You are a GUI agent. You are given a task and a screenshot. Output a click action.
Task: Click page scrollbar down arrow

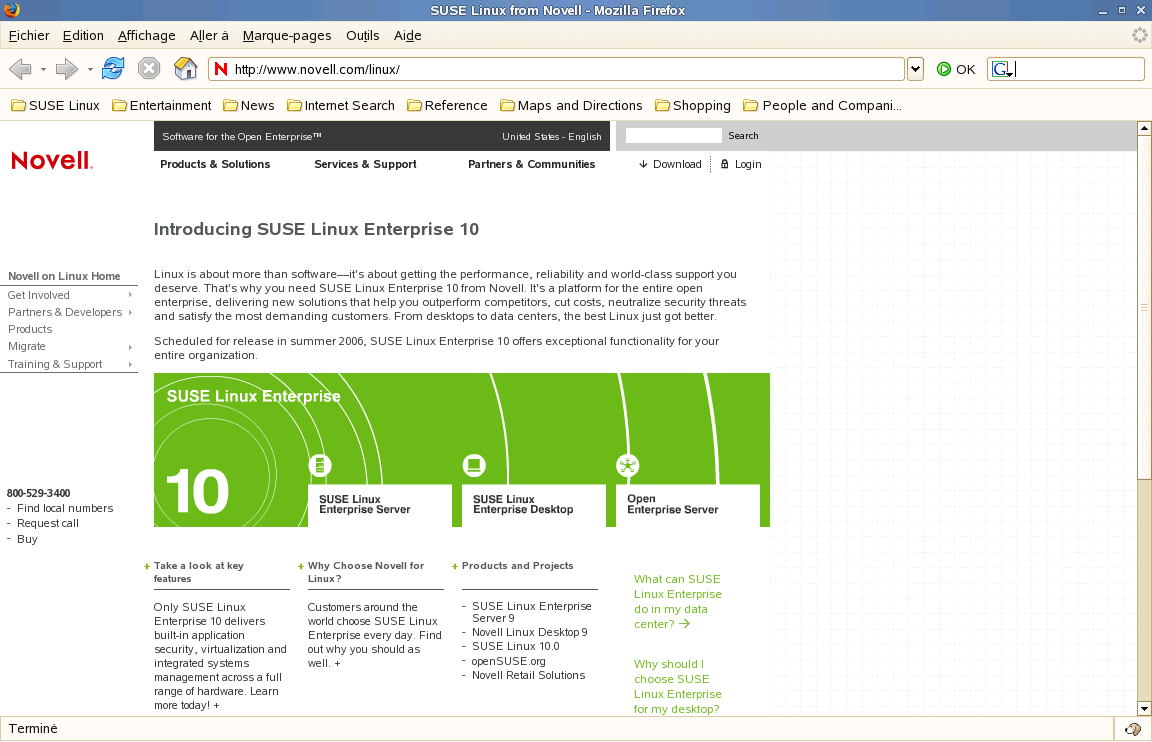pyautogui.click(x=1144, y=709)
